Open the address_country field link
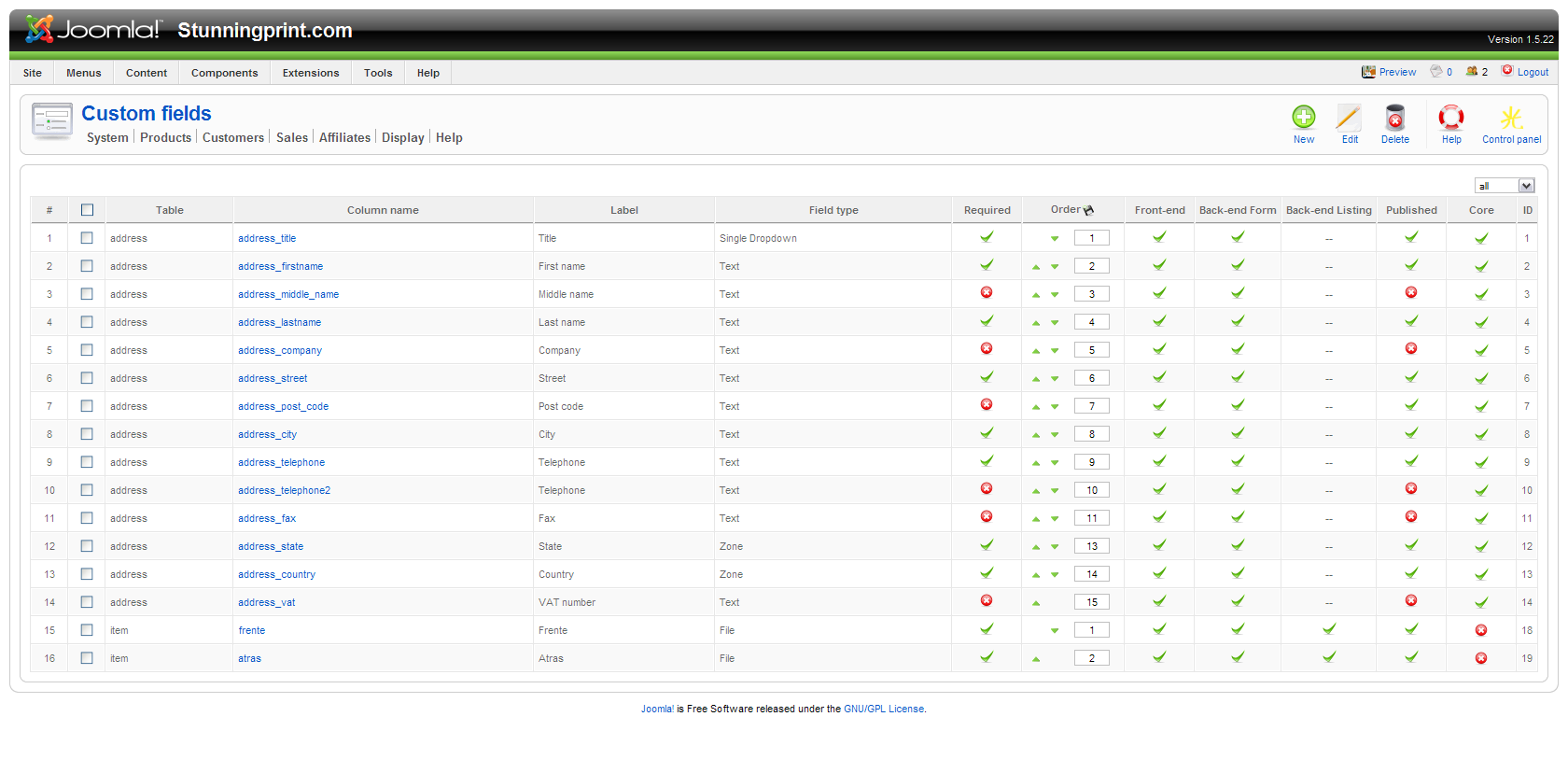The width and height of the screenshot is (1568, 773). (x=276, y=574)
